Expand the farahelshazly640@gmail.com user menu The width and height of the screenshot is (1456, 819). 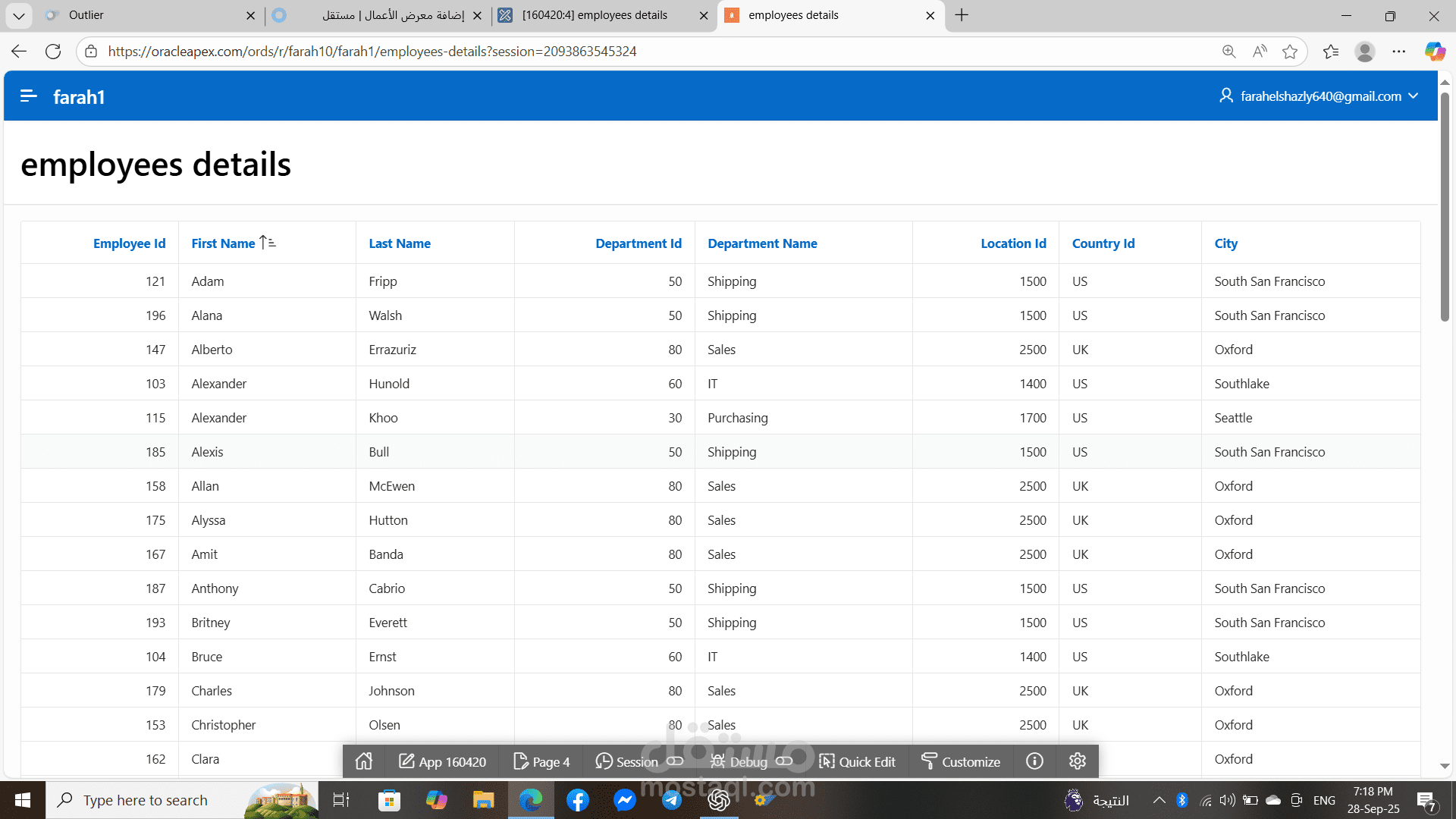click(x=1319, y=96)
